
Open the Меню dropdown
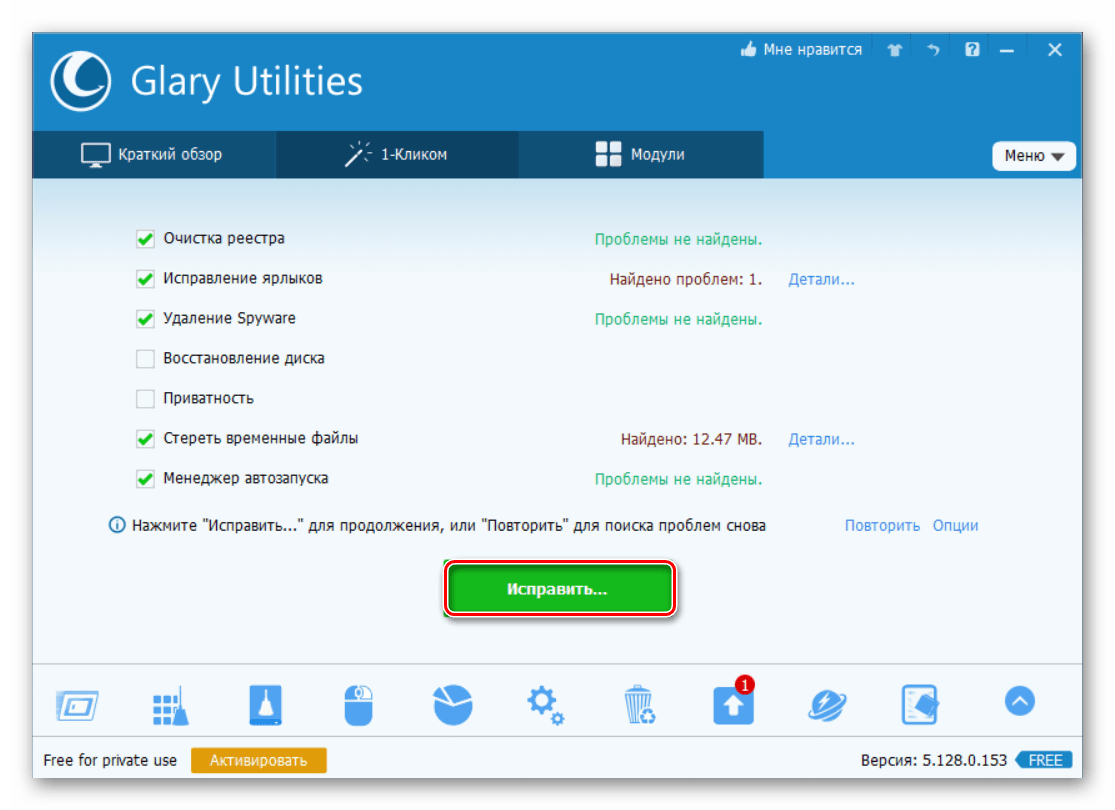(1033, 155)
